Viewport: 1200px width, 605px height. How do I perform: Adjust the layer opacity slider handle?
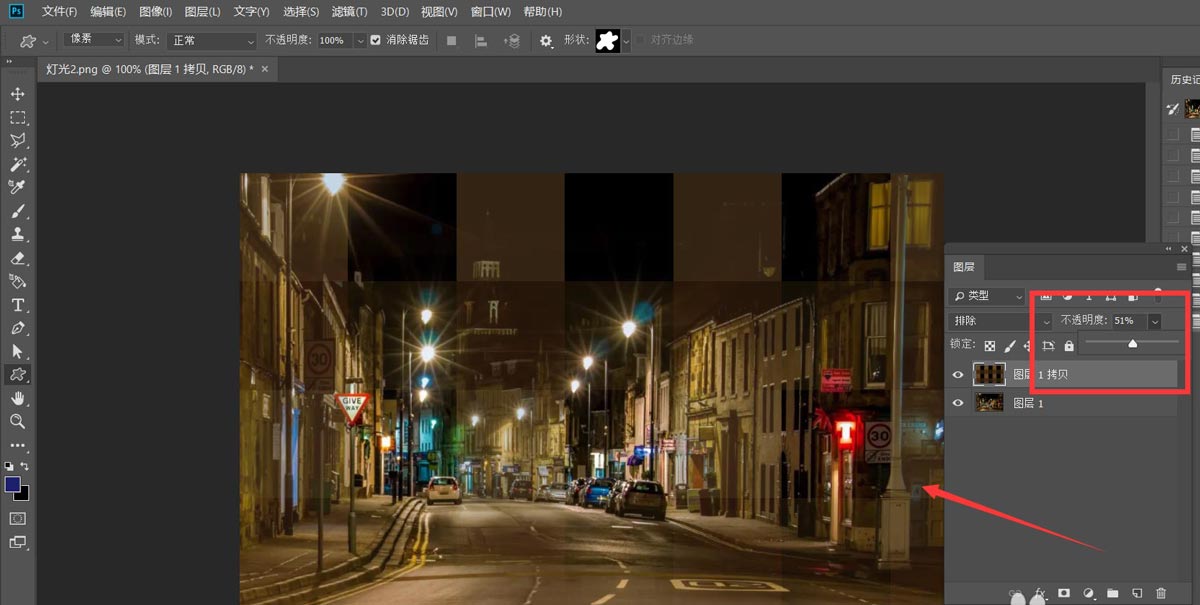click(x=1132, y=344)
